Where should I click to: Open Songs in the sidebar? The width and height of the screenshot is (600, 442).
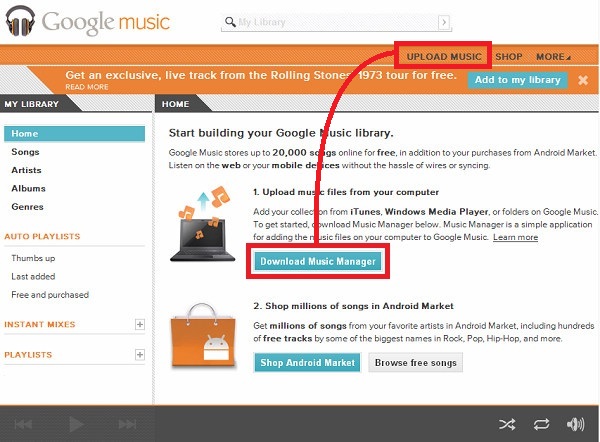(x=25, y=152)
